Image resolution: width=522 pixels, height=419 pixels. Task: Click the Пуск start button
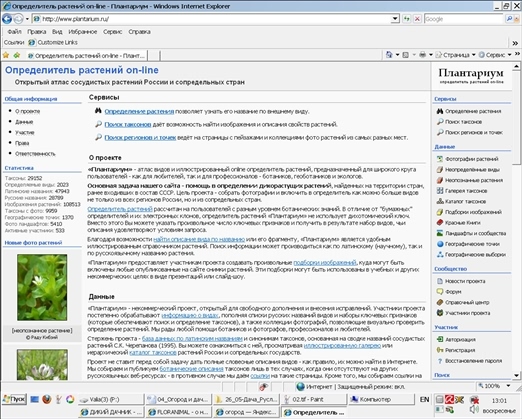14,399
